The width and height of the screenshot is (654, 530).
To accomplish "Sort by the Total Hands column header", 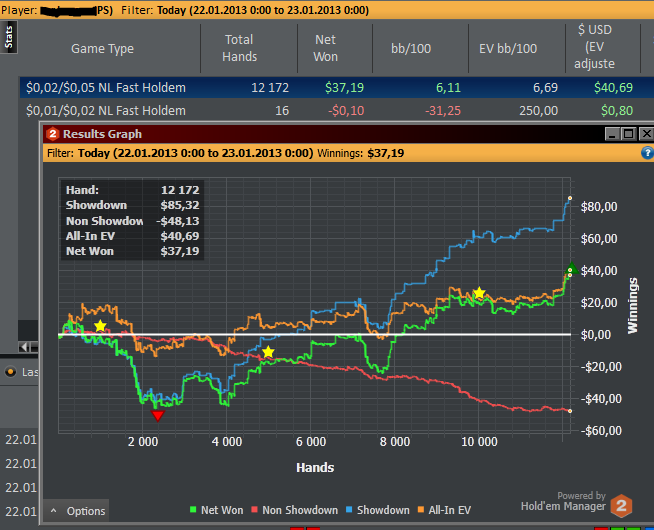I will click(240, 49).
